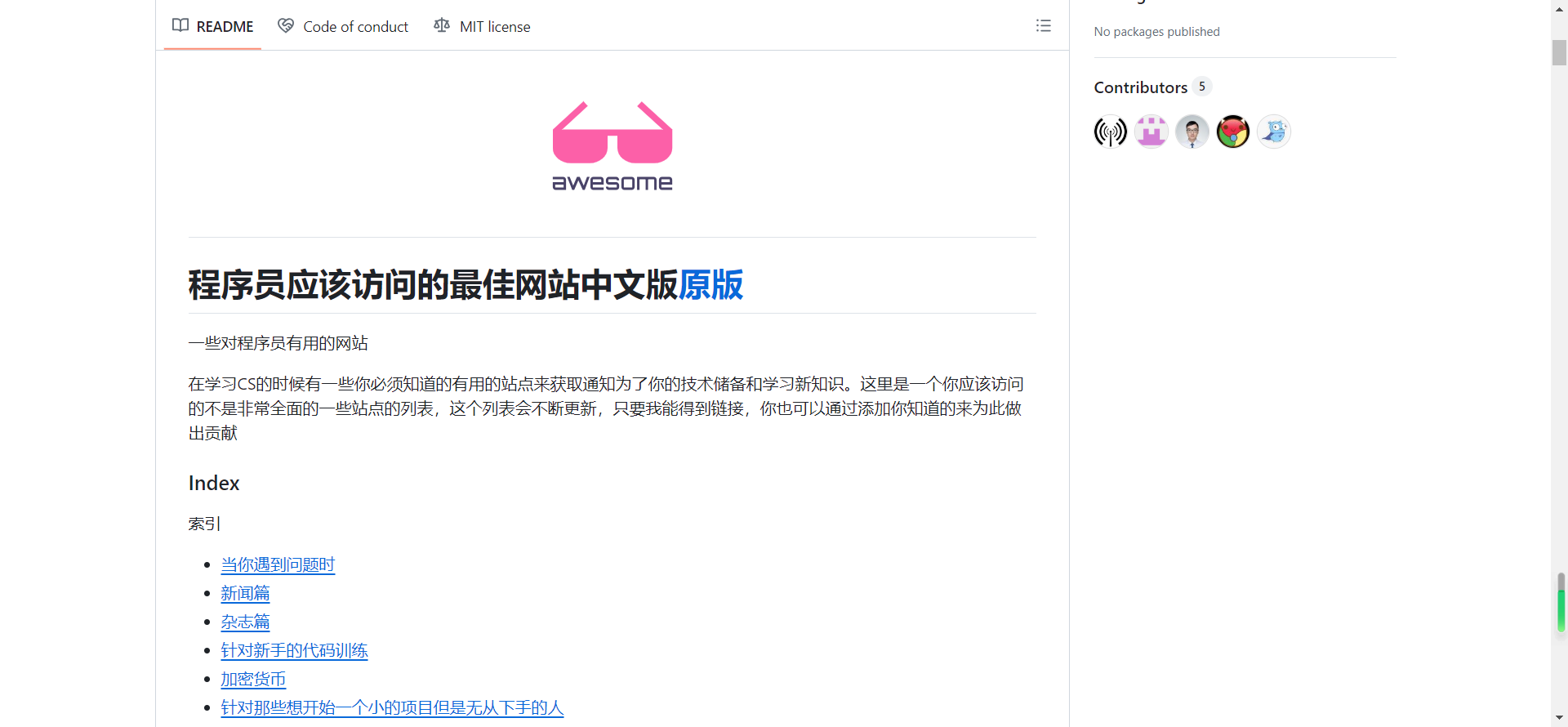Click the 一些对程序员有用的网站 line
The width and height of the screenshot is (1568, 727).
[278, 343]
